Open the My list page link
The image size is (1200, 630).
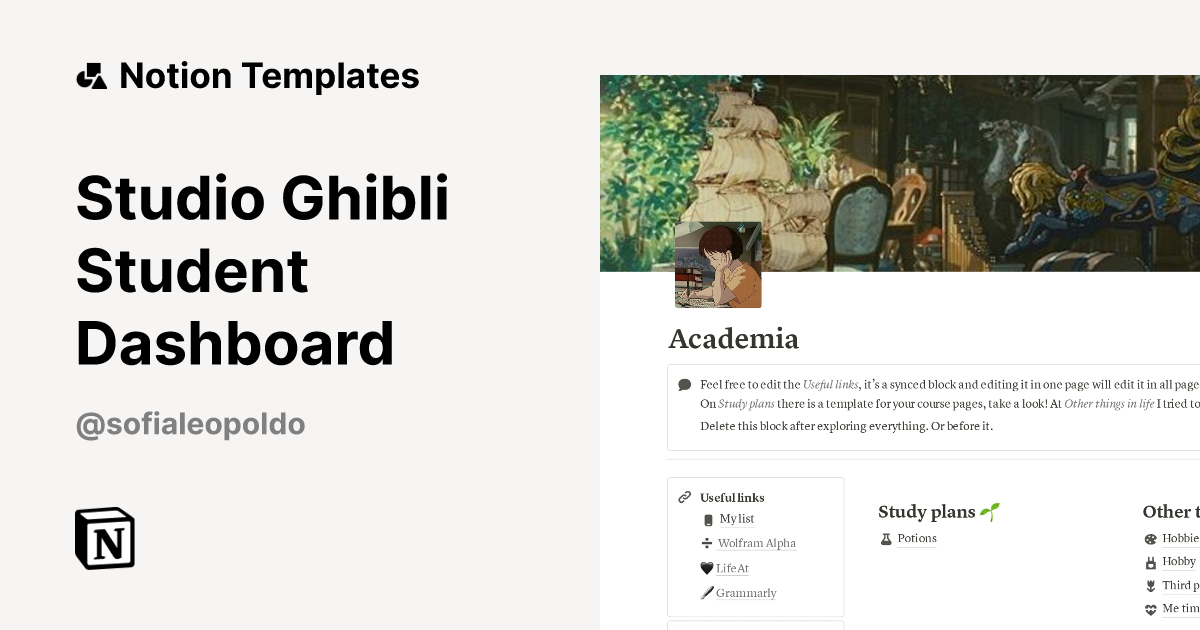(x=737, y=519)
